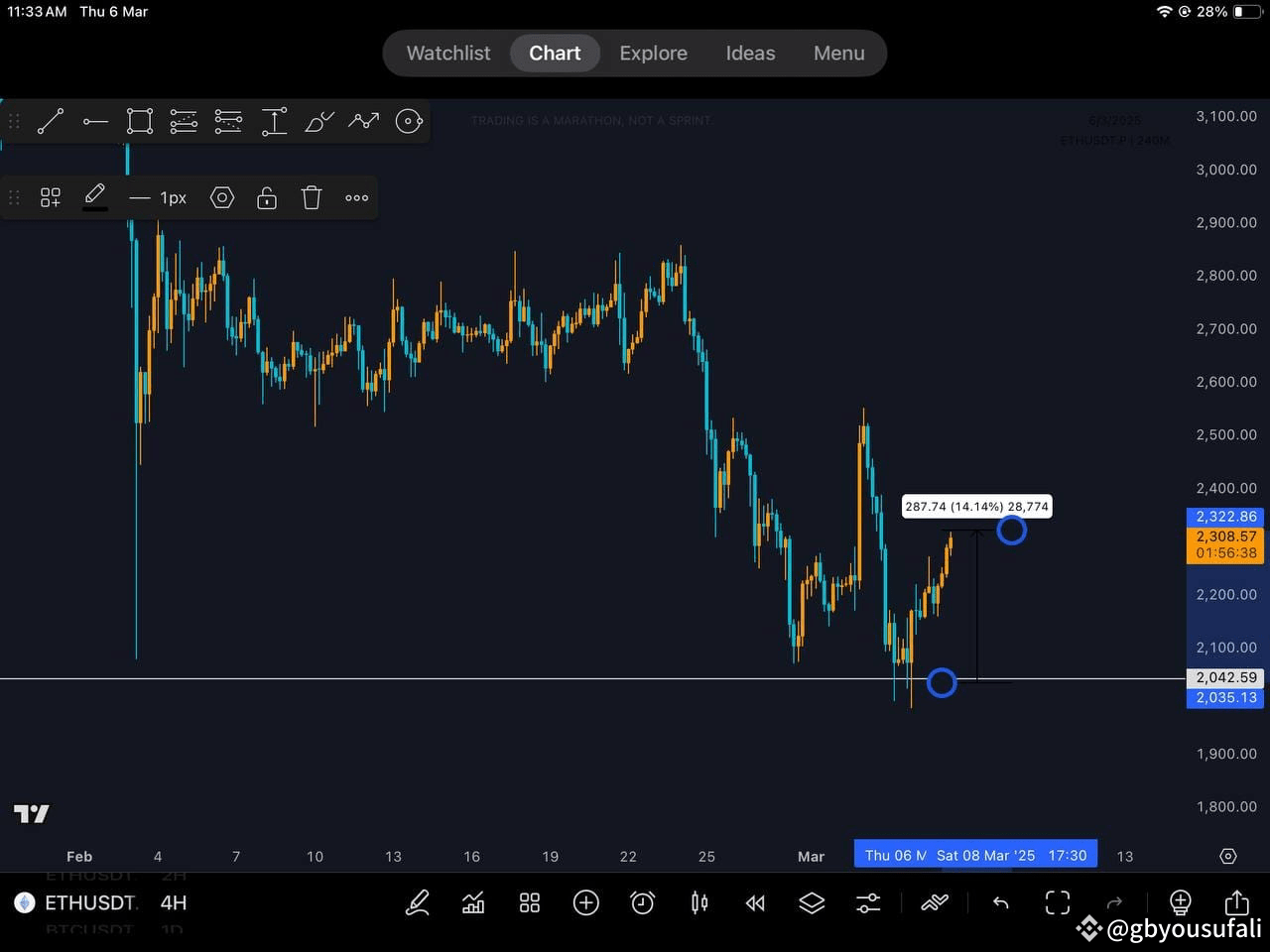Select the Trend Line drawing tool
Image resolution: width=1270 pixels, height=952 pixels.
pos(51,121)
